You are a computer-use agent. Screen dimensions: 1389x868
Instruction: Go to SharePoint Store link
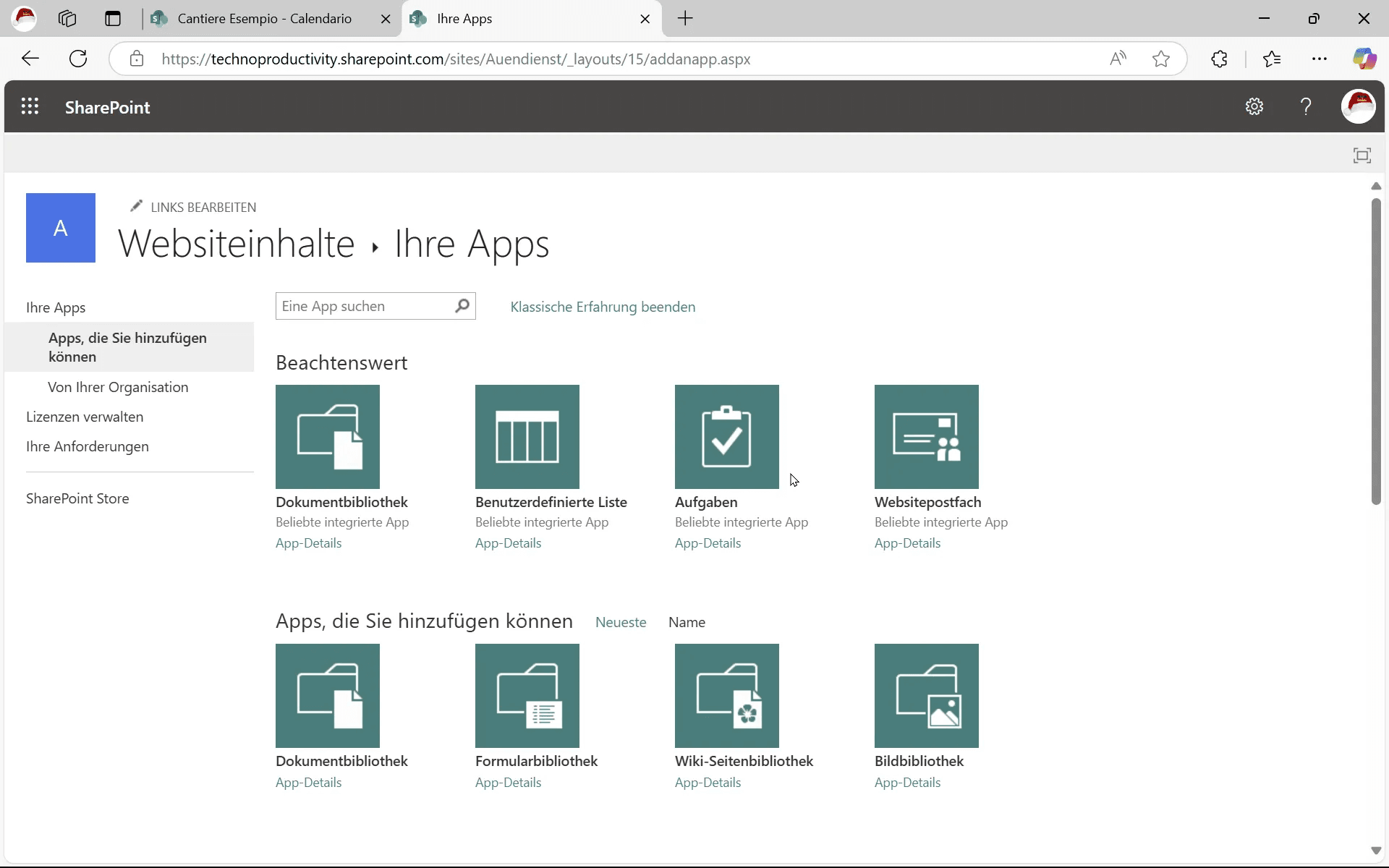click(x=77, y=498)
